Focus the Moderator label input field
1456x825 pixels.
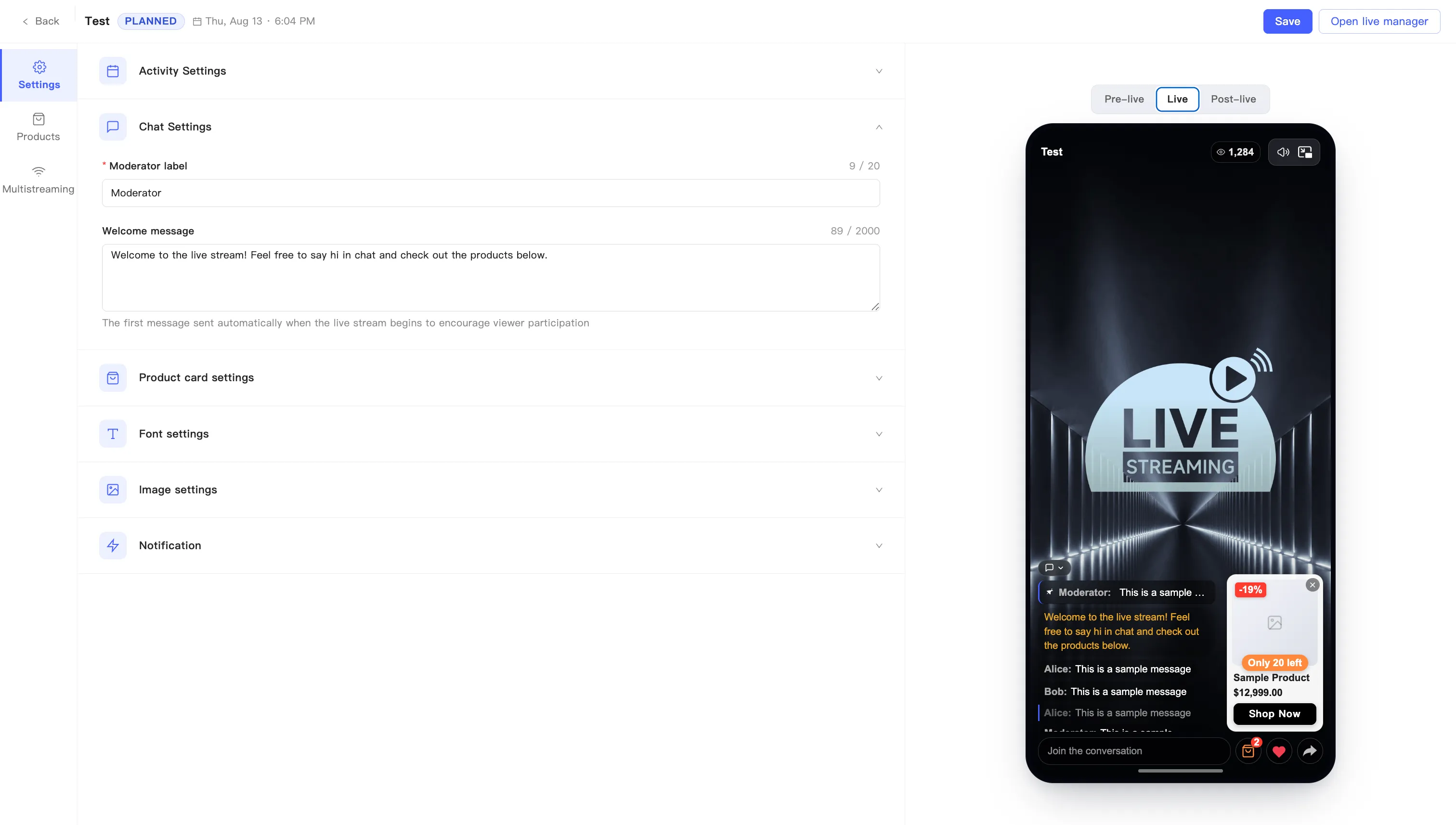[491, 193]
